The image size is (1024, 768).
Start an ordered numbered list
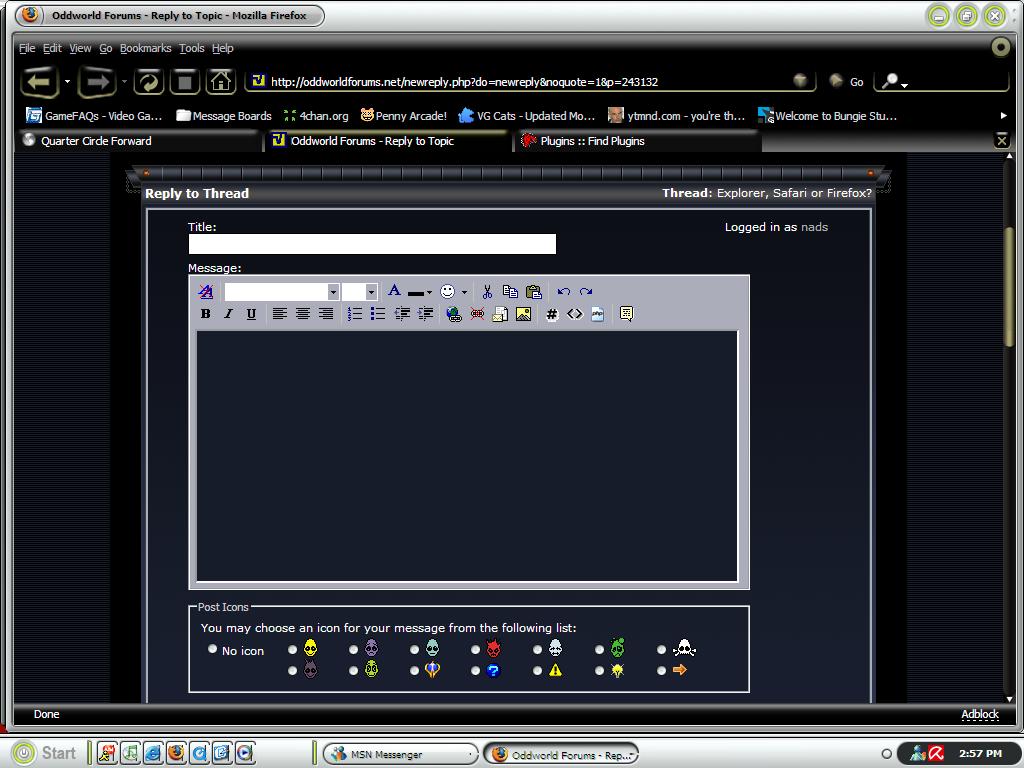[x=354, y=314]
